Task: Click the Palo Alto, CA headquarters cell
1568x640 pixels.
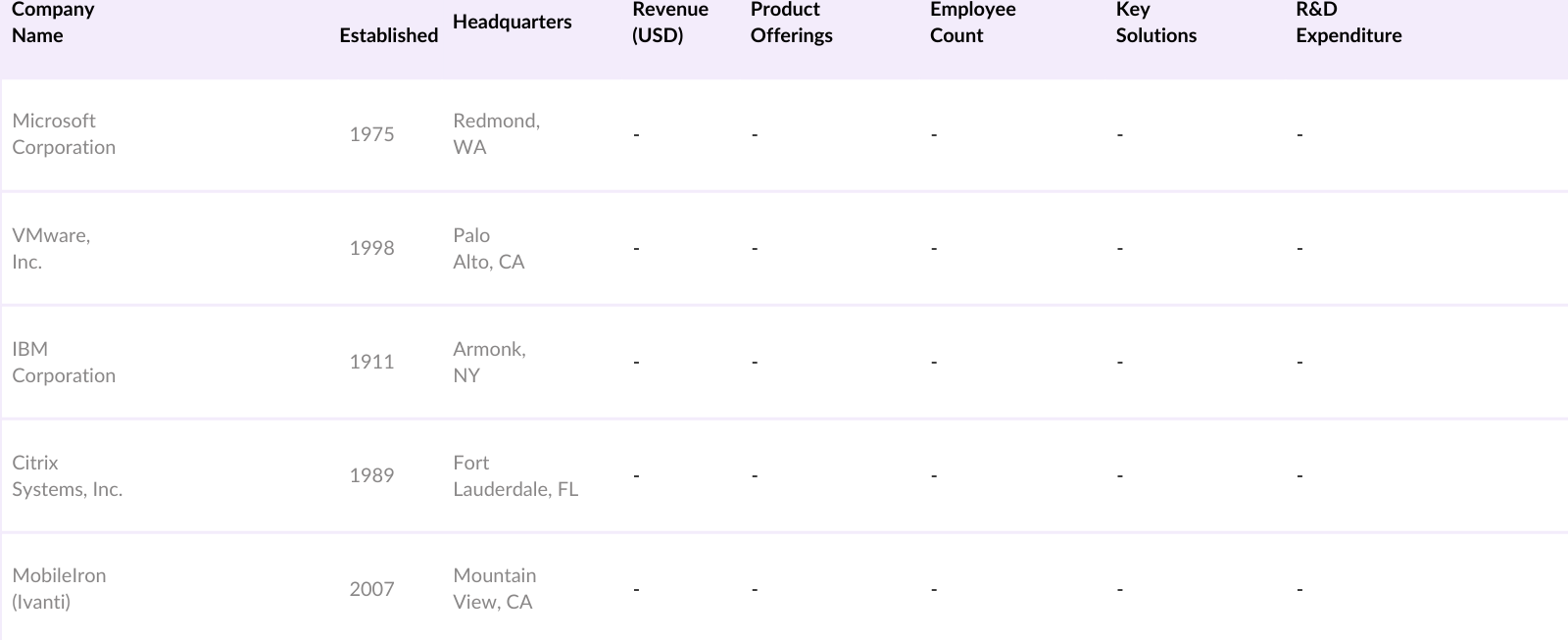Action: click(488, 248)
